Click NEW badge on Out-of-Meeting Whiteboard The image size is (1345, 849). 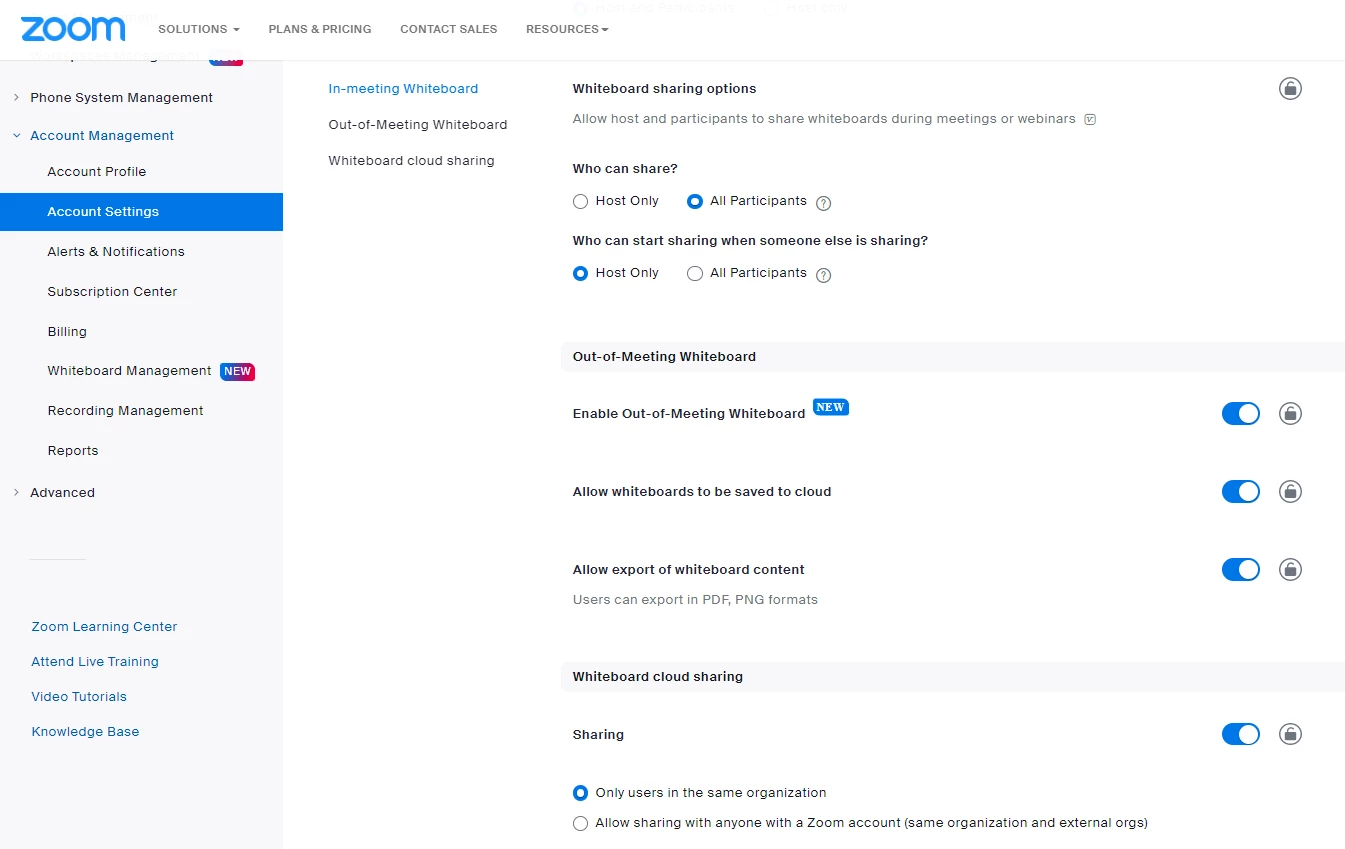click(831, 407)
